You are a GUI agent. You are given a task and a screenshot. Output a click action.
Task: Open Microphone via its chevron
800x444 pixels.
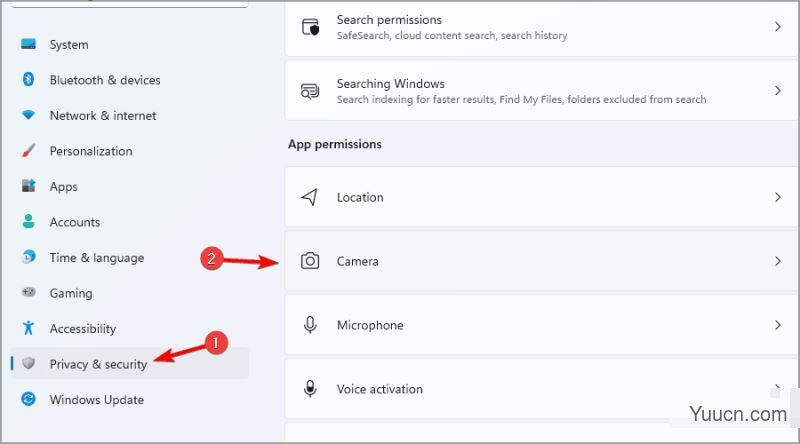coord(778,325)
